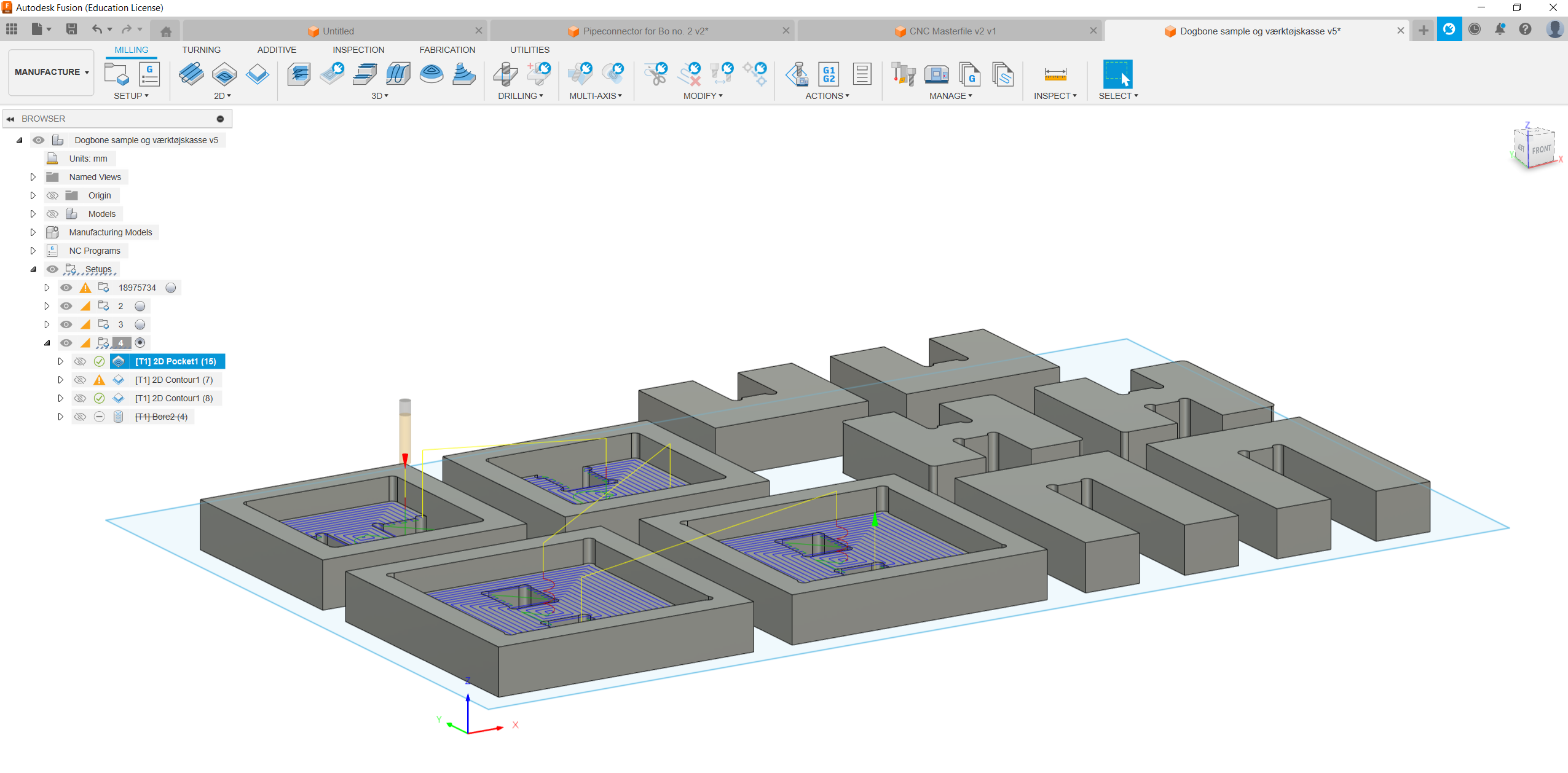Open the Setup Sheet icon in Actions
This screenshot has height=773, width=1568.
862,74
